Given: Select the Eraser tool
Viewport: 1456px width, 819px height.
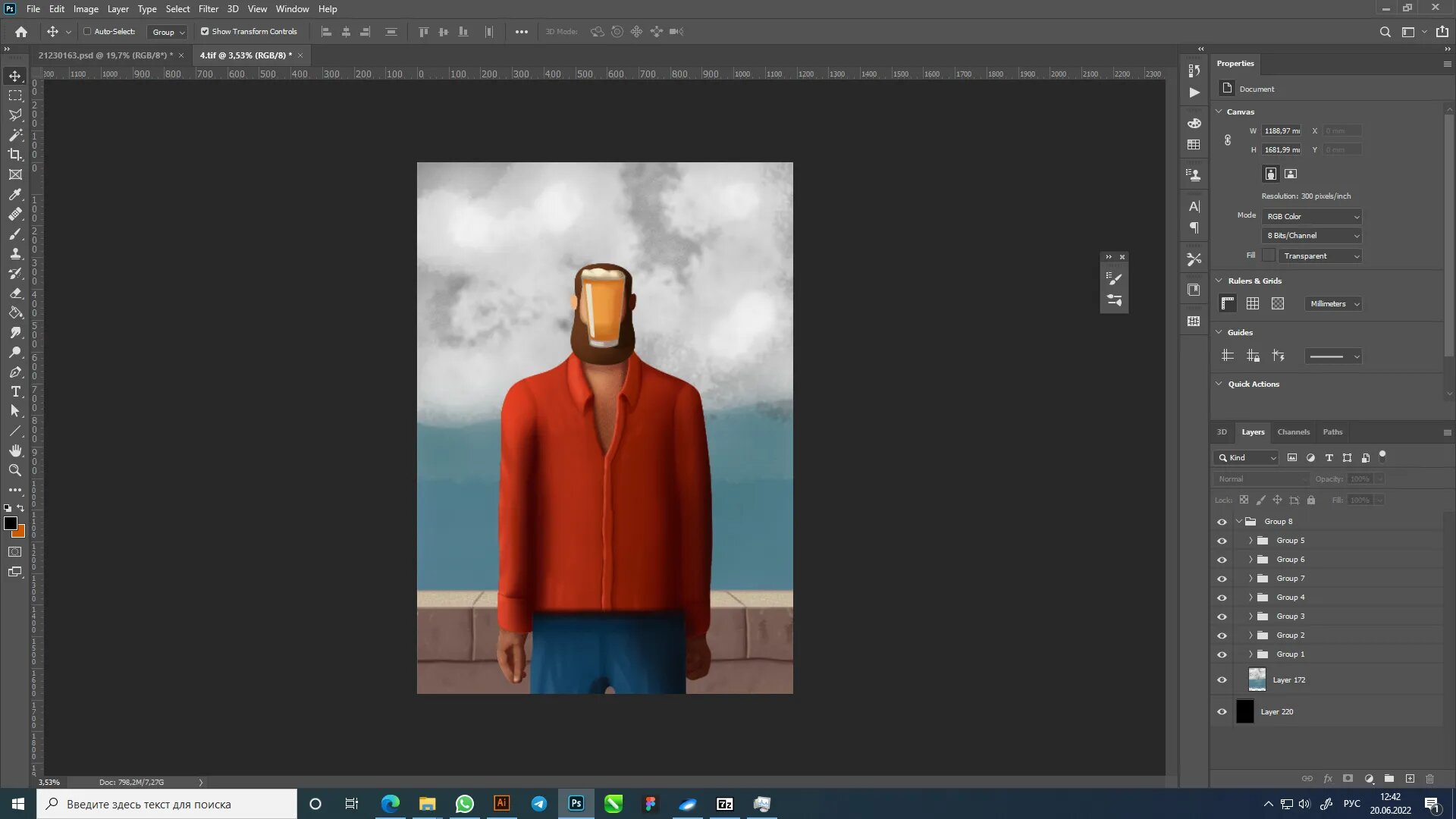Looking at the screenshot, I should tap(15, 293).
